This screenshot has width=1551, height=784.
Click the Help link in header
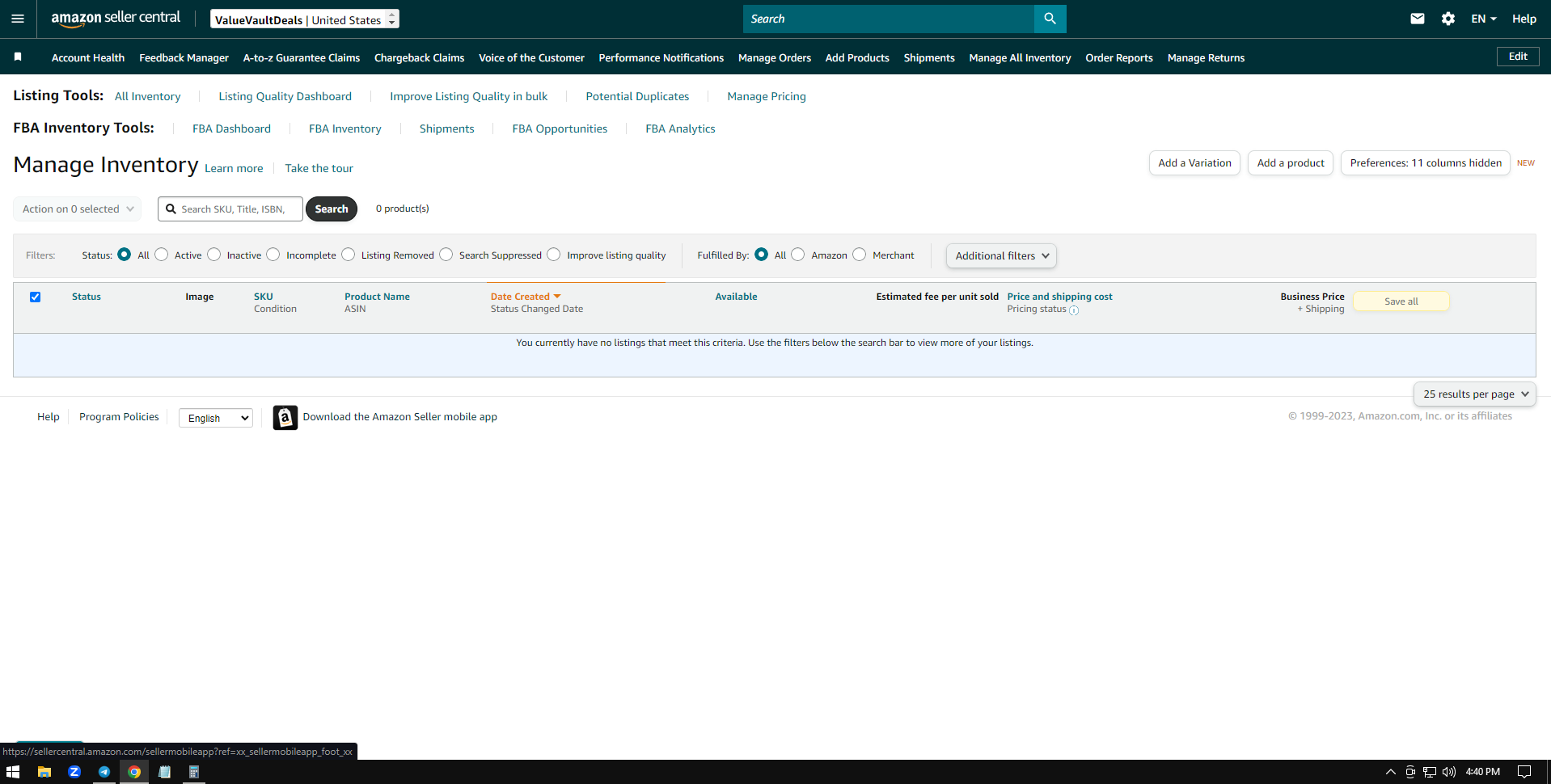(x=1524, y=19)
